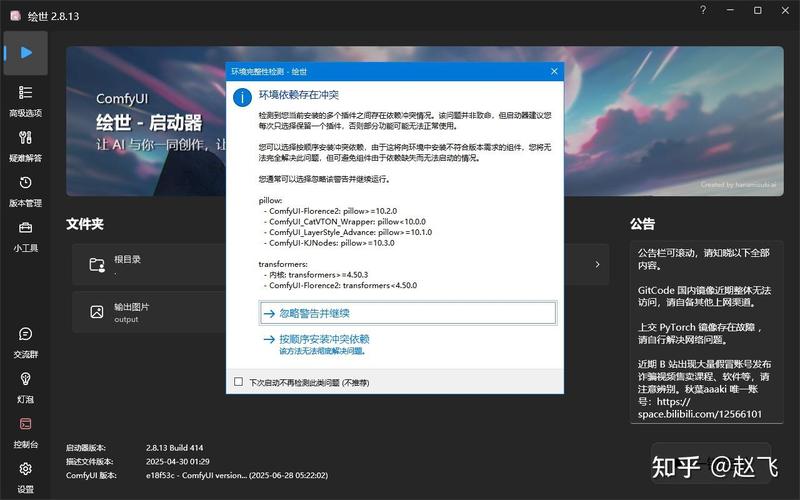
Task: Click the help question mark in title bar
Action: pos(703,10)
